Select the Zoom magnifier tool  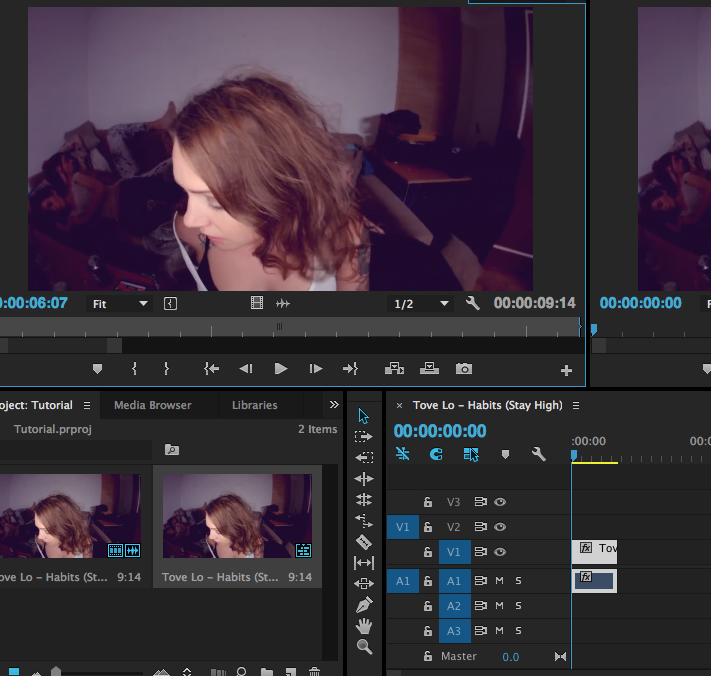pos(364,647)
